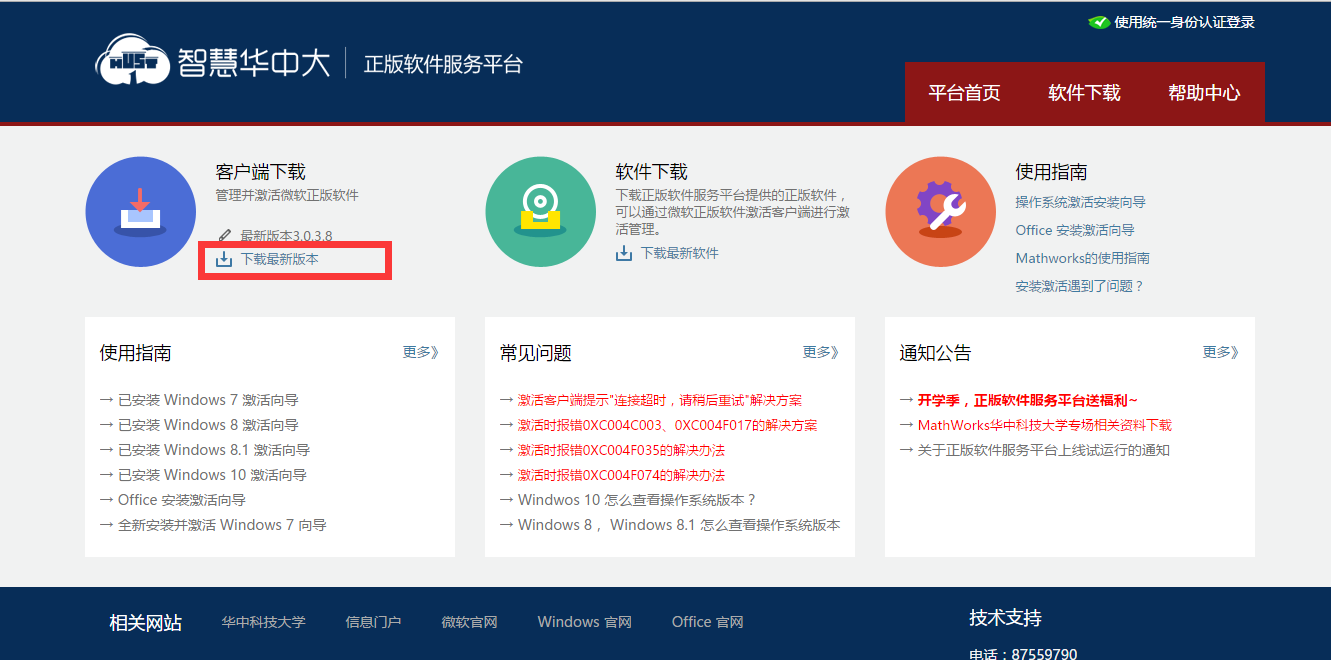This screenshot has height=660, width=1331.
Task: Click 更多 in the 常见问题 panel
Action: tap(821, 352)
